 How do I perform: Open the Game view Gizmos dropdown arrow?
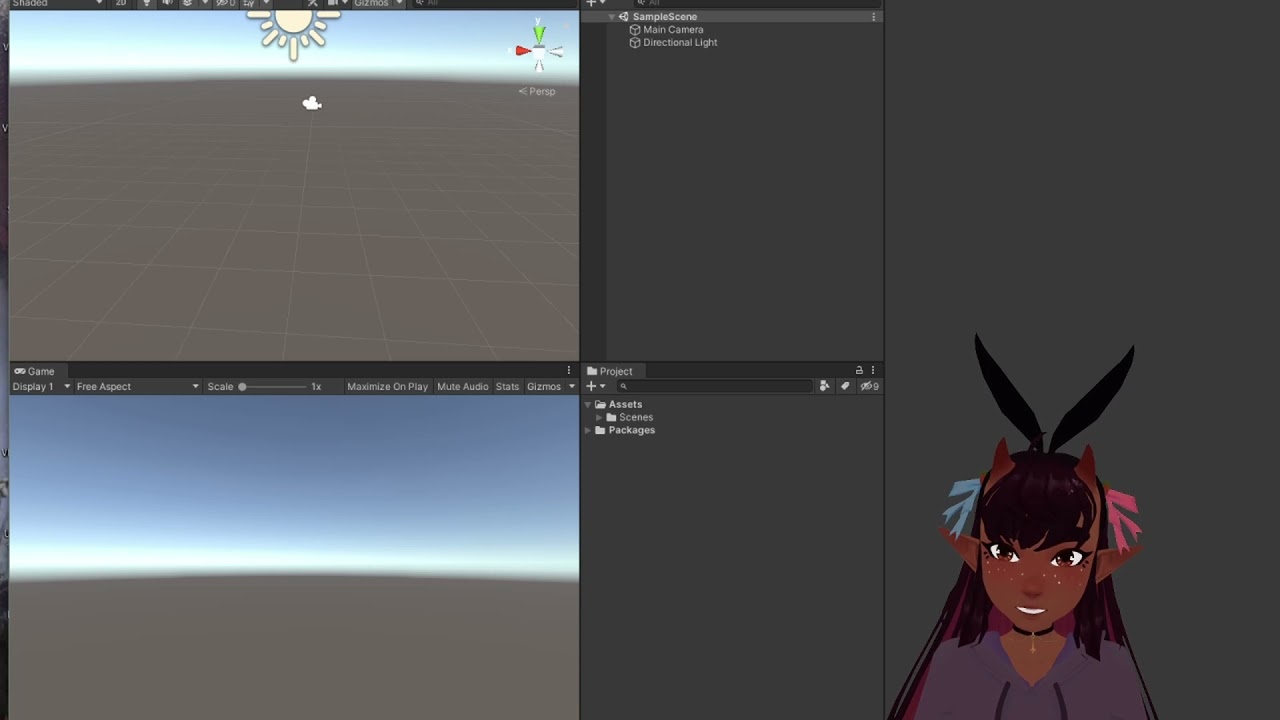572,387
